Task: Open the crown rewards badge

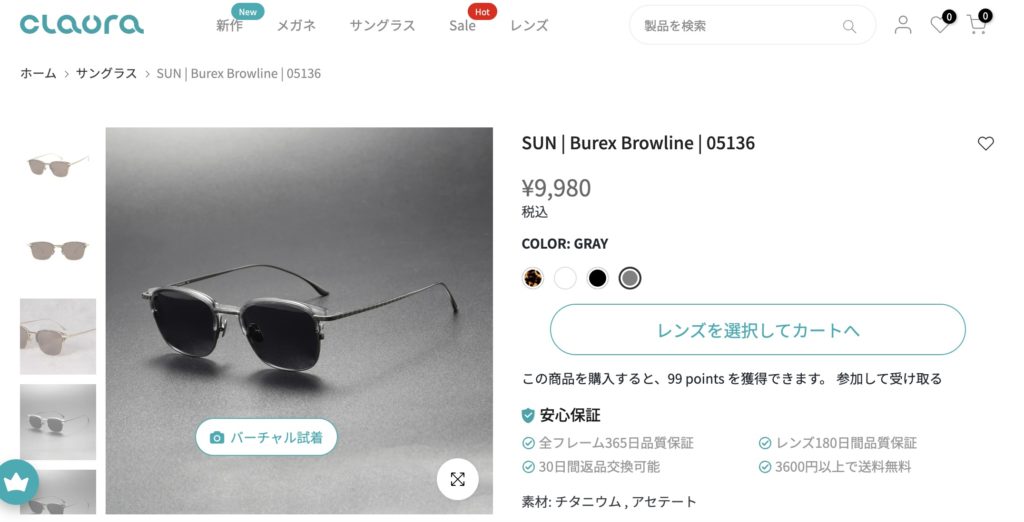Action: point(16,482)
